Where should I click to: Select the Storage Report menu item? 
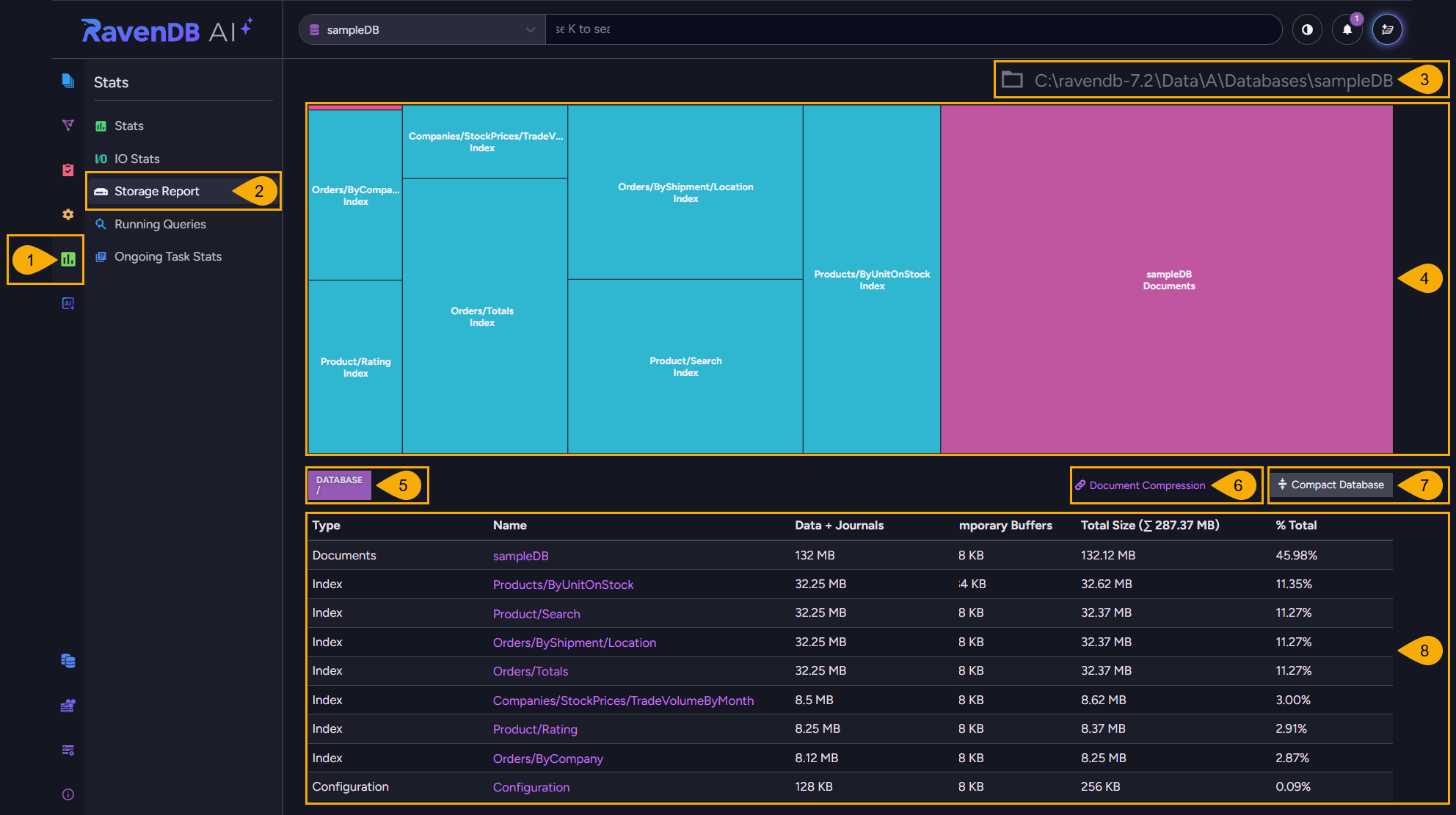point(183,191)
